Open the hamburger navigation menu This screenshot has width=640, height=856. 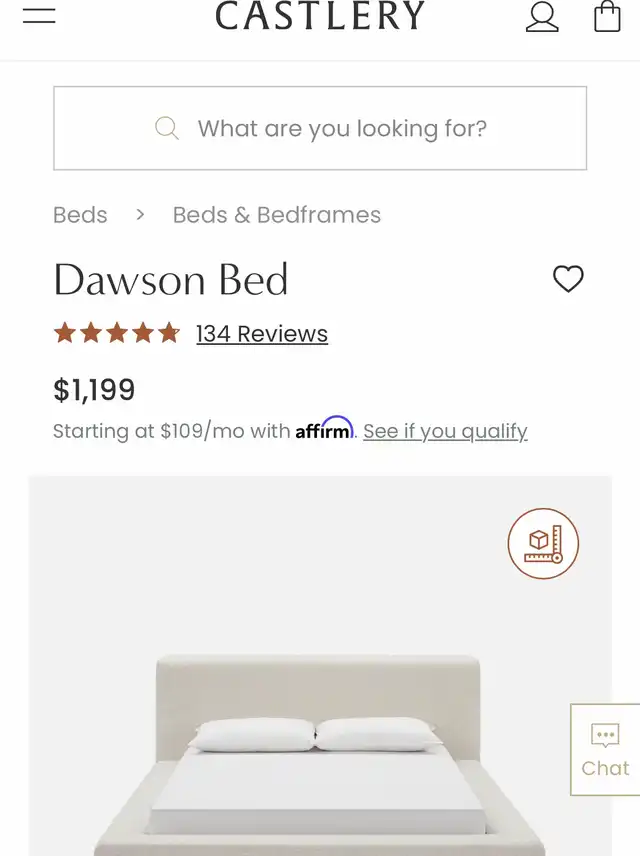point(39,16)
